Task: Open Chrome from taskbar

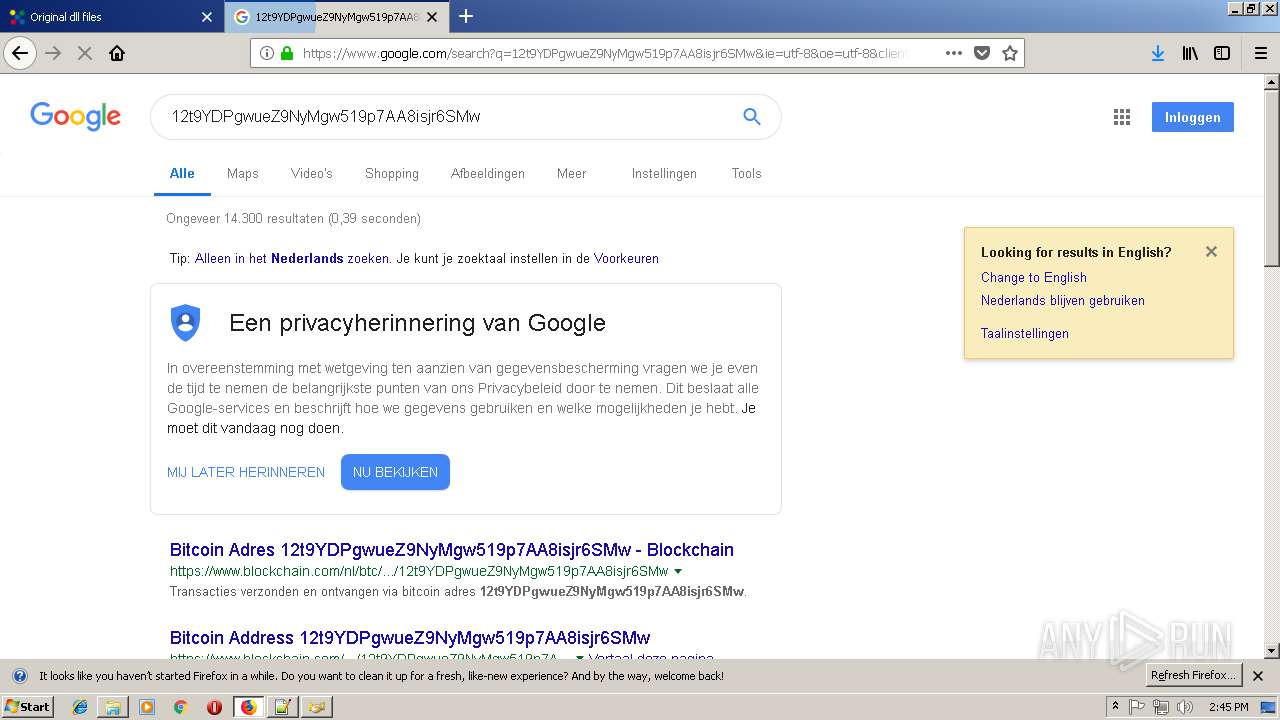Action: 180,707
